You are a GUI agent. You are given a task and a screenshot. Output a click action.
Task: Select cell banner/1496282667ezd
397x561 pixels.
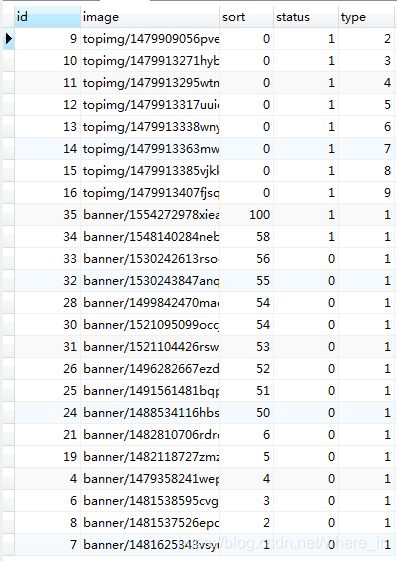pos(150,369)
